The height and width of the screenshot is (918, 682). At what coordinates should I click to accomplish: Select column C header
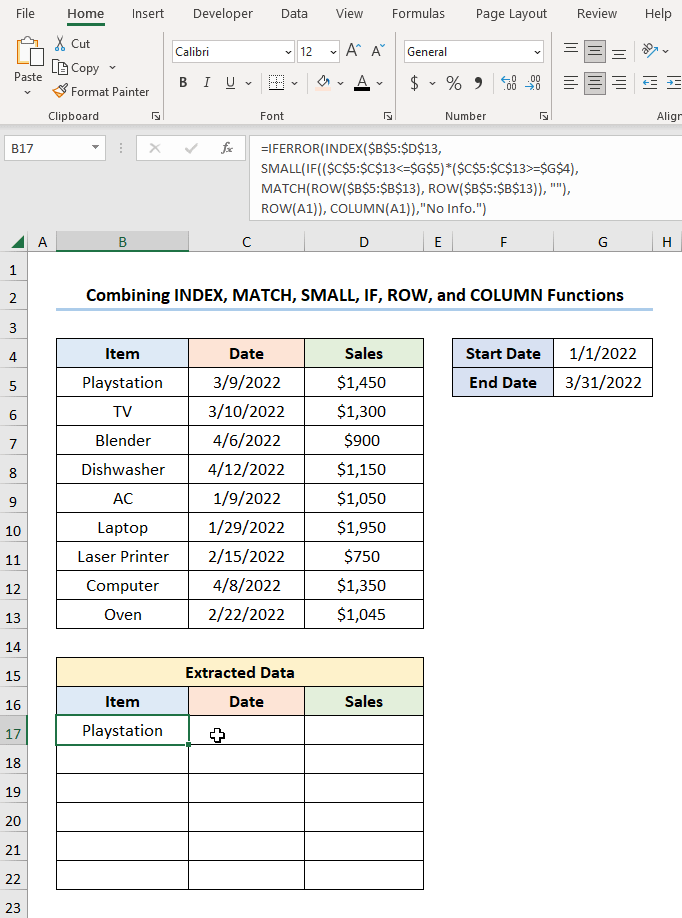click(246, 242)
